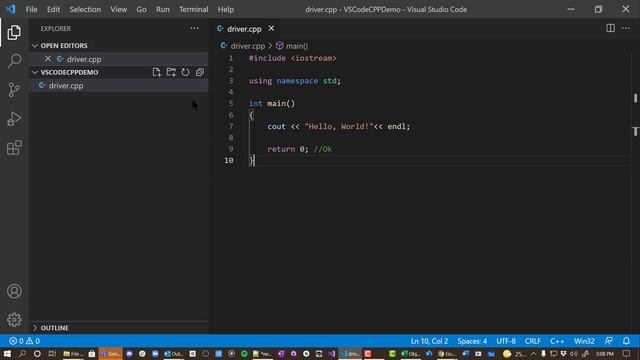Click the New File icon in VSCODECPPDEMO
640x360 pixels.
pyautogui.click(x=156, y=72)
